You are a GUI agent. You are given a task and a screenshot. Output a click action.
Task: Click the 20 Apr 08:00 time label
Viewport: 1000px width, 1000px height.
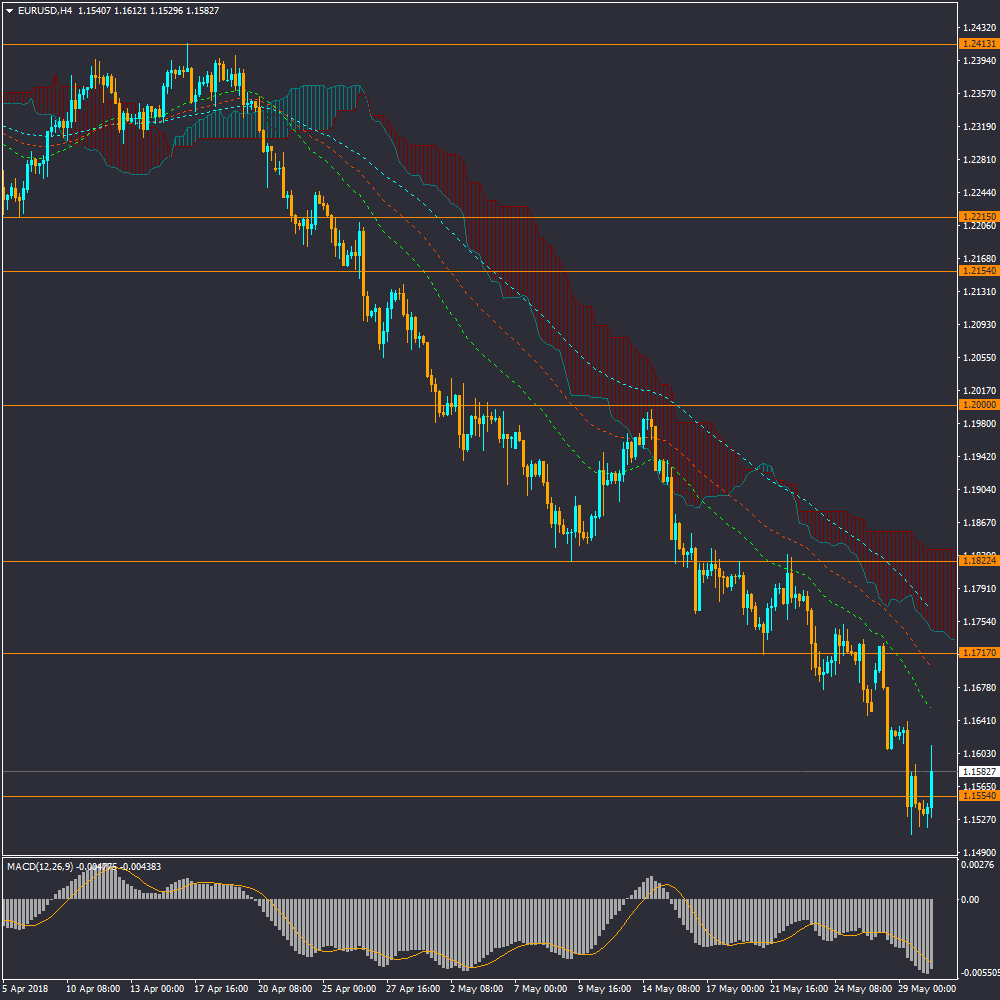point(287,988)
